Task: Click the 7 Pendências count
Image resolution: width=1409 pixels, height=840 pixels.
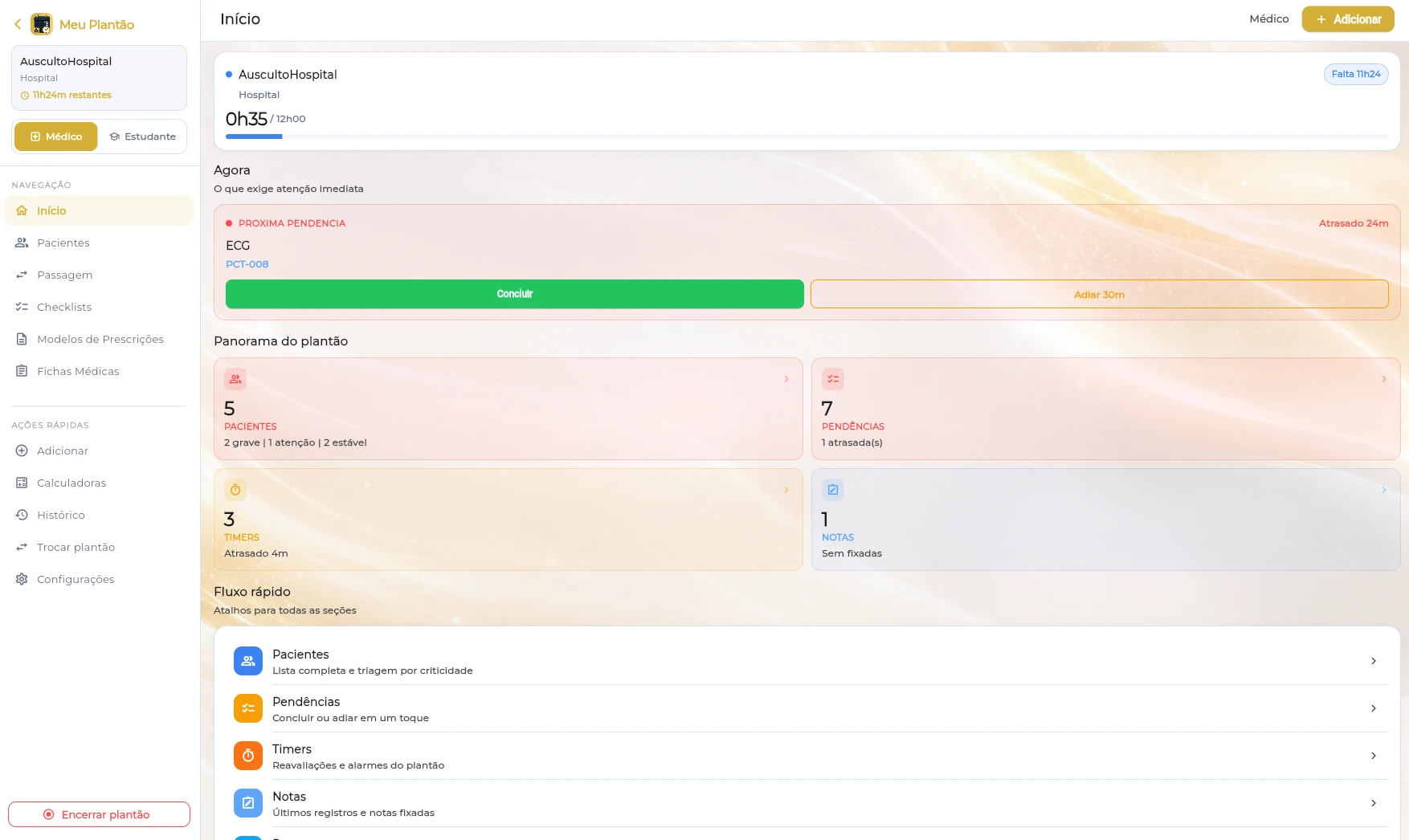Action: tap(827, 408)
